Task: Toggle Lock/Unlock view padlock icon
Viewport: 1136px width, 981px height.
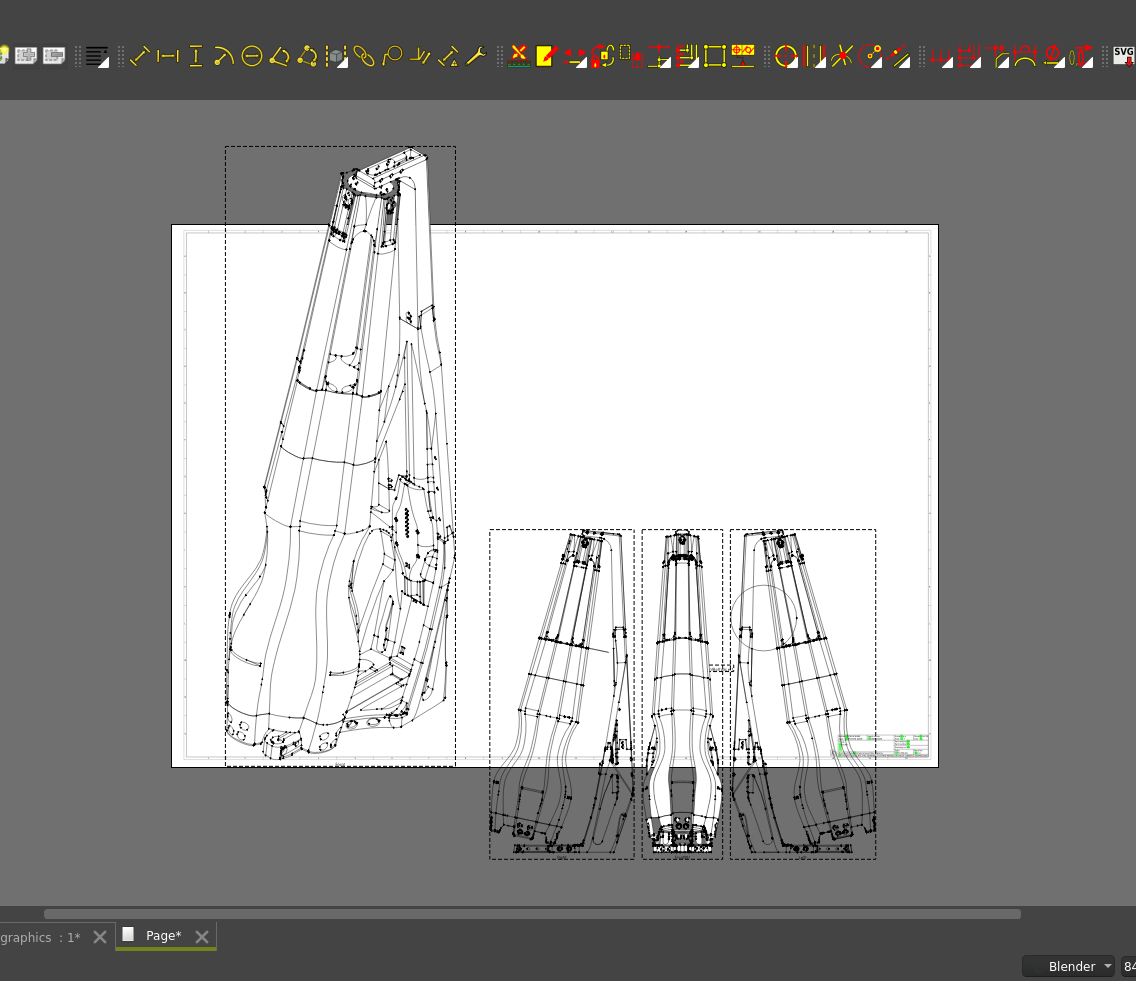Action: point(603,56)
